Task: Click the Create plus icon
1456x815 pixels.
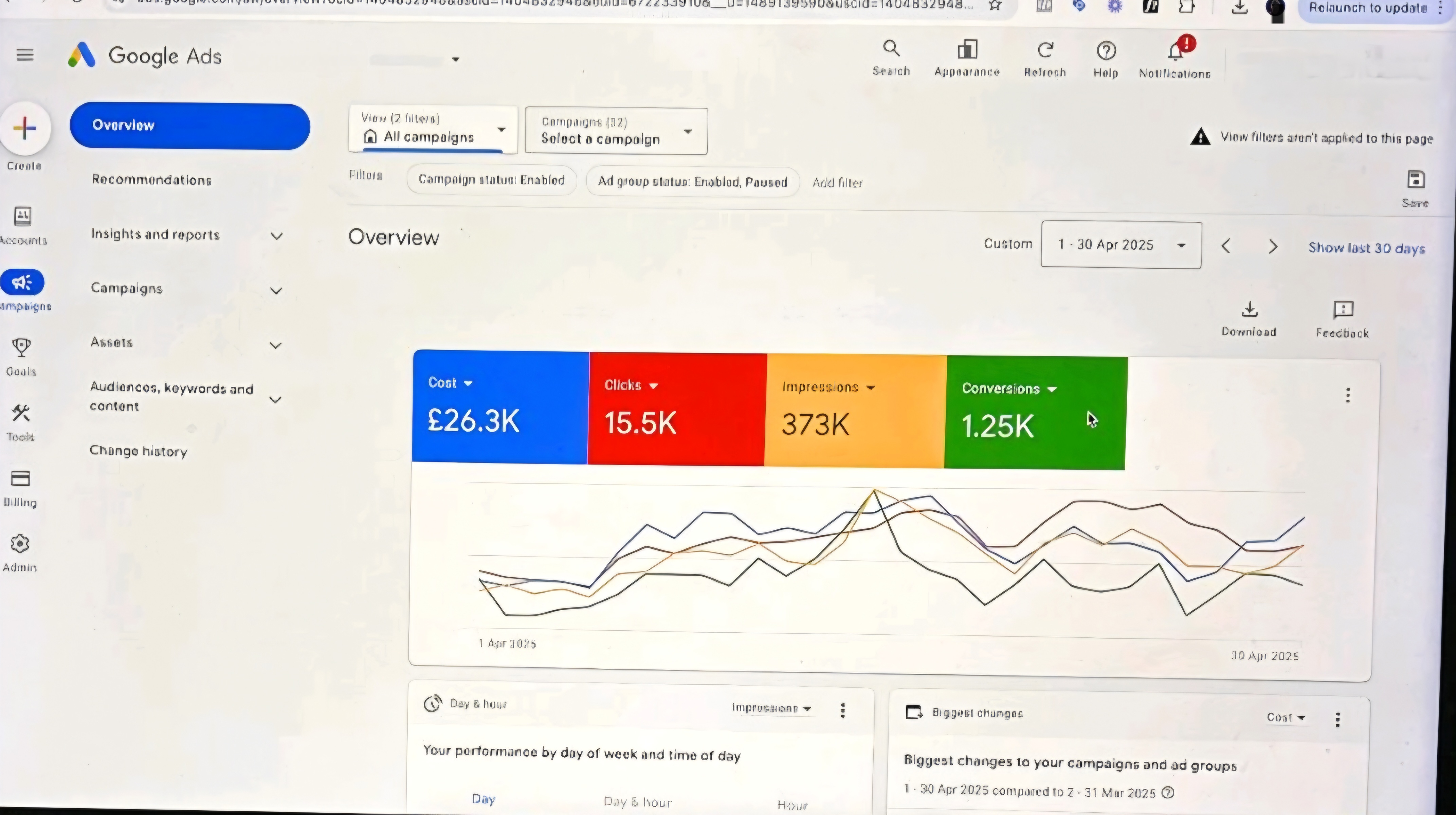Action: coord(25,128)
